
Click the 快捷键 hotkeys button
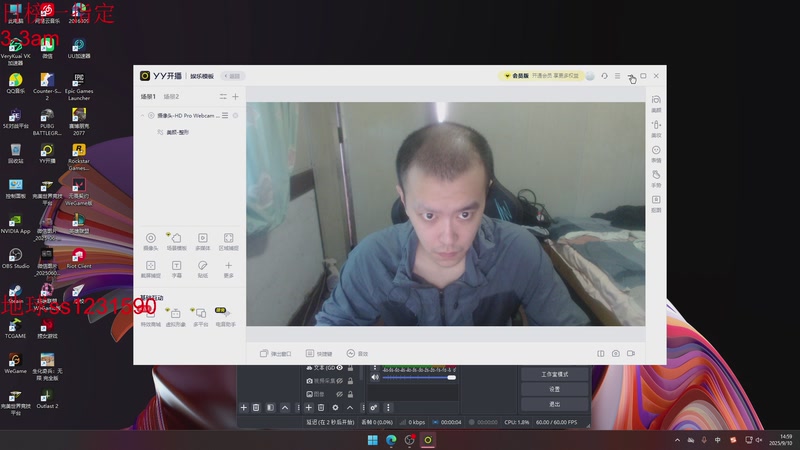(319, 354)
